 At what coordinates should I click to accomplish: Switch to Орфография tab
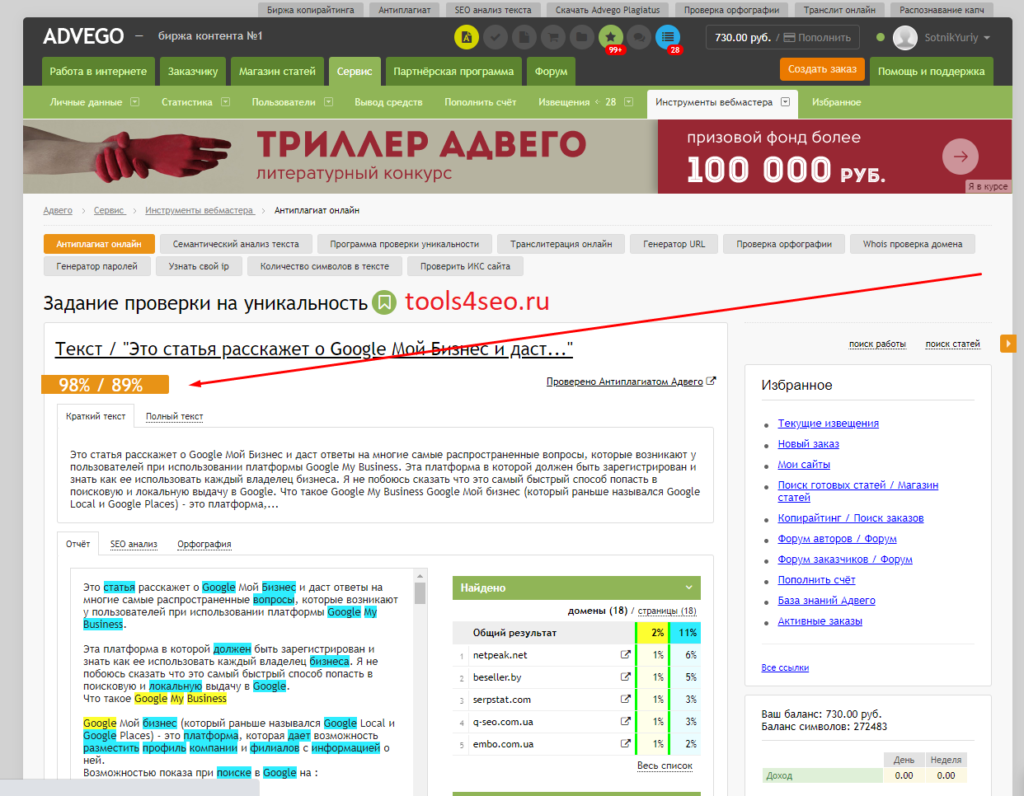pos(204,544)
